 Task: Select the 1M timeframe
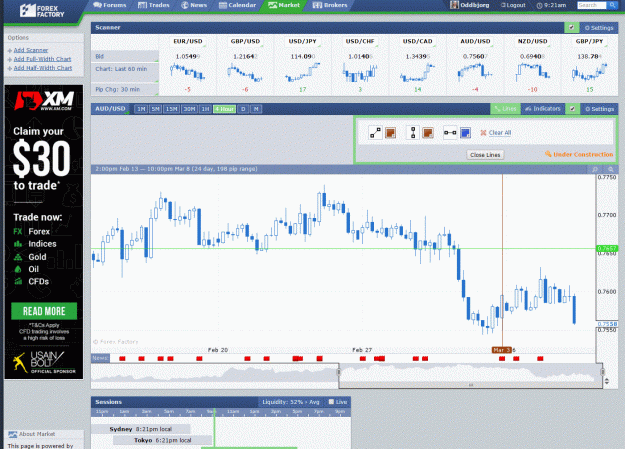point(141,109)
